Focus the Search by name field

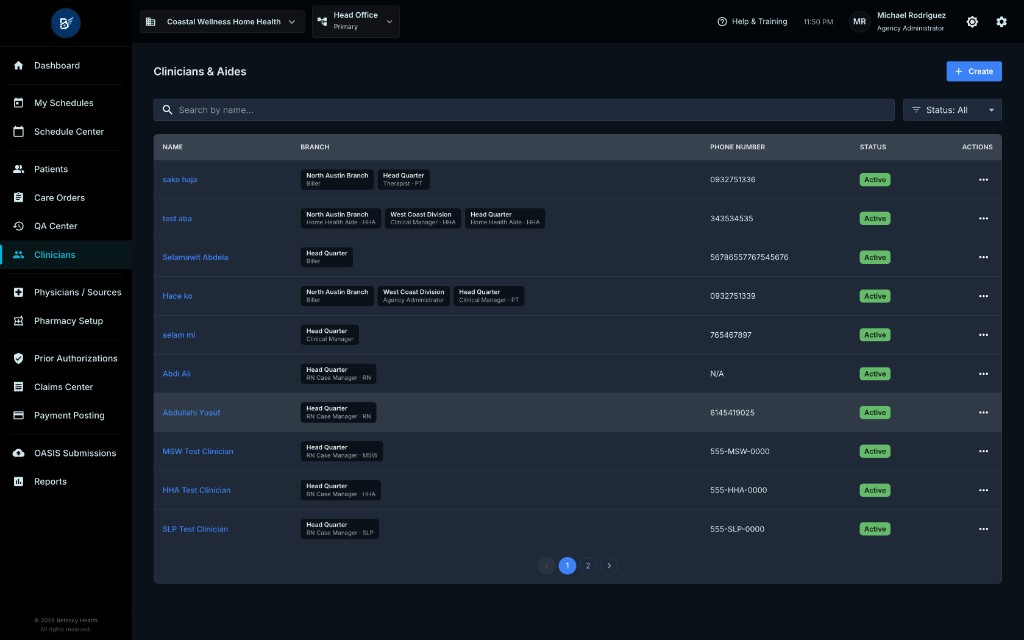[524, 110]
